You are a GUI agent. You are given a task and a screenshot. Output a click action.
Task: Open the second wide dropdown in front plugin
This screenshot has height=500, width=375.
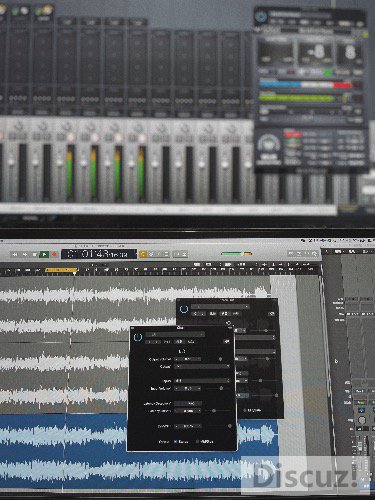click(x=202, y=380)
